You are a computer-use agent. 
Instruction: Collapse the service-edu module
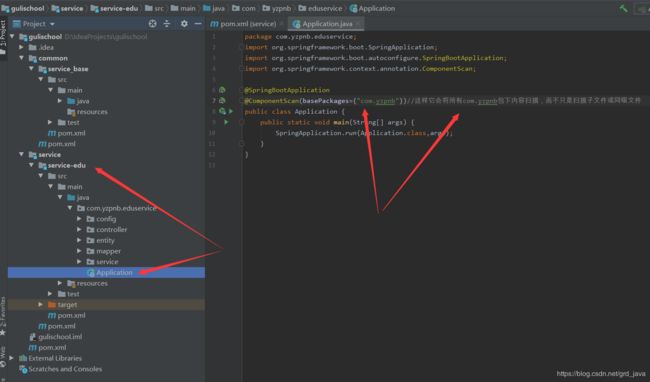tap(32, 165)
